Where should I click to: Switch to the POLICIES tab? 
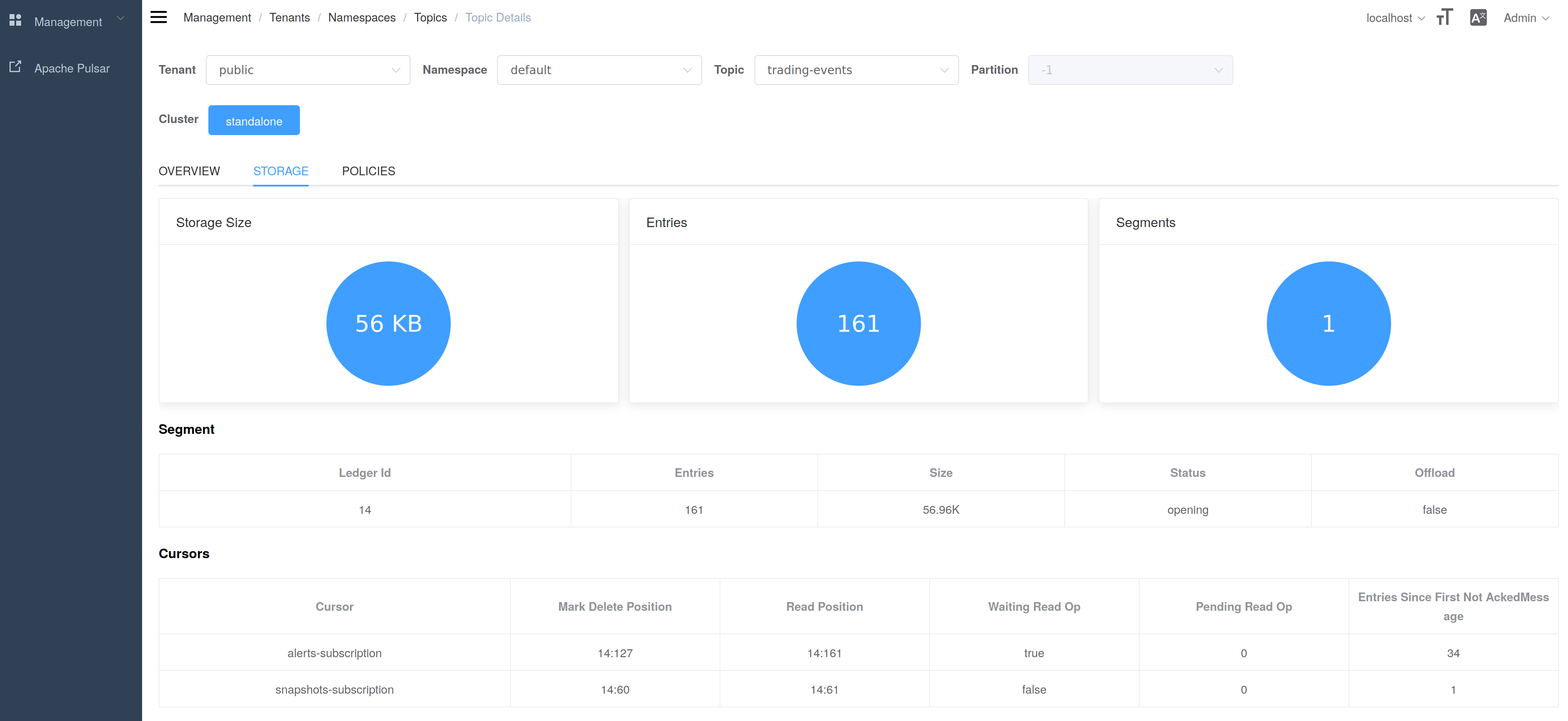(368, 171)
